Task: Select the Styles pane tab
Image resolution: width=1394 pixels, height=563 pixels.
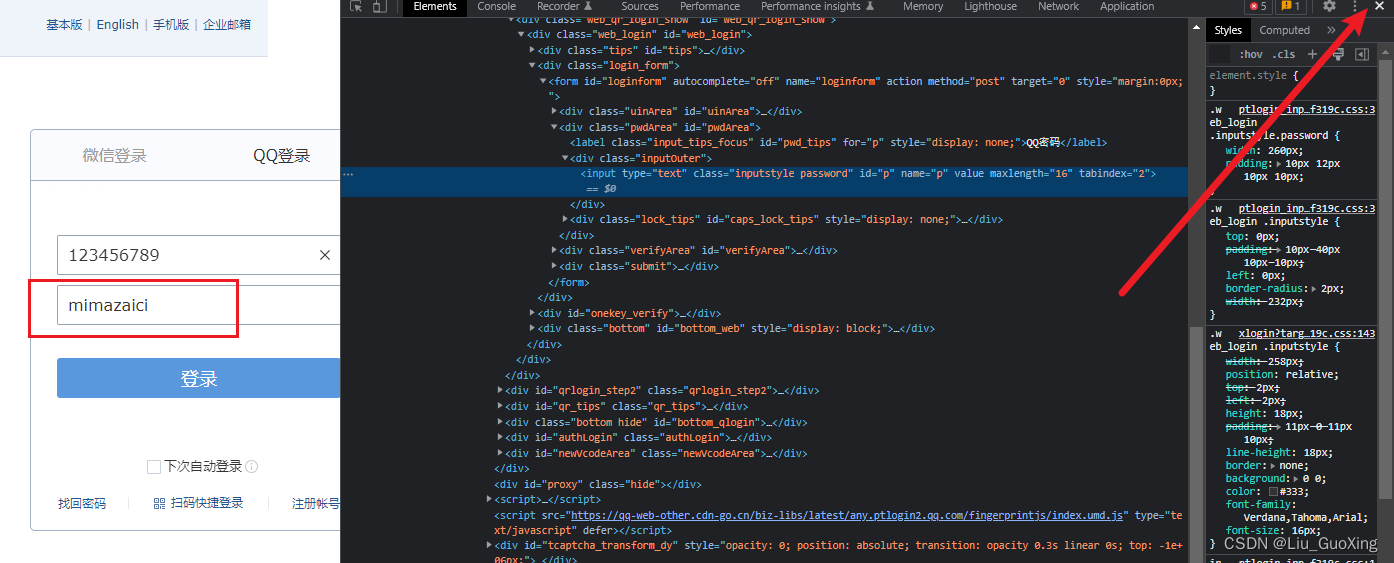Action: (x=1228, y=30)
